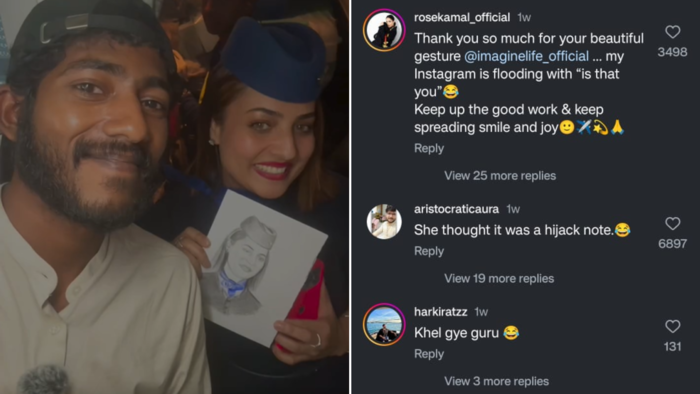The image size is (700, 394).
Task: Expand 3 more replies under harkiratzz
Action: (x=496, y=381)
